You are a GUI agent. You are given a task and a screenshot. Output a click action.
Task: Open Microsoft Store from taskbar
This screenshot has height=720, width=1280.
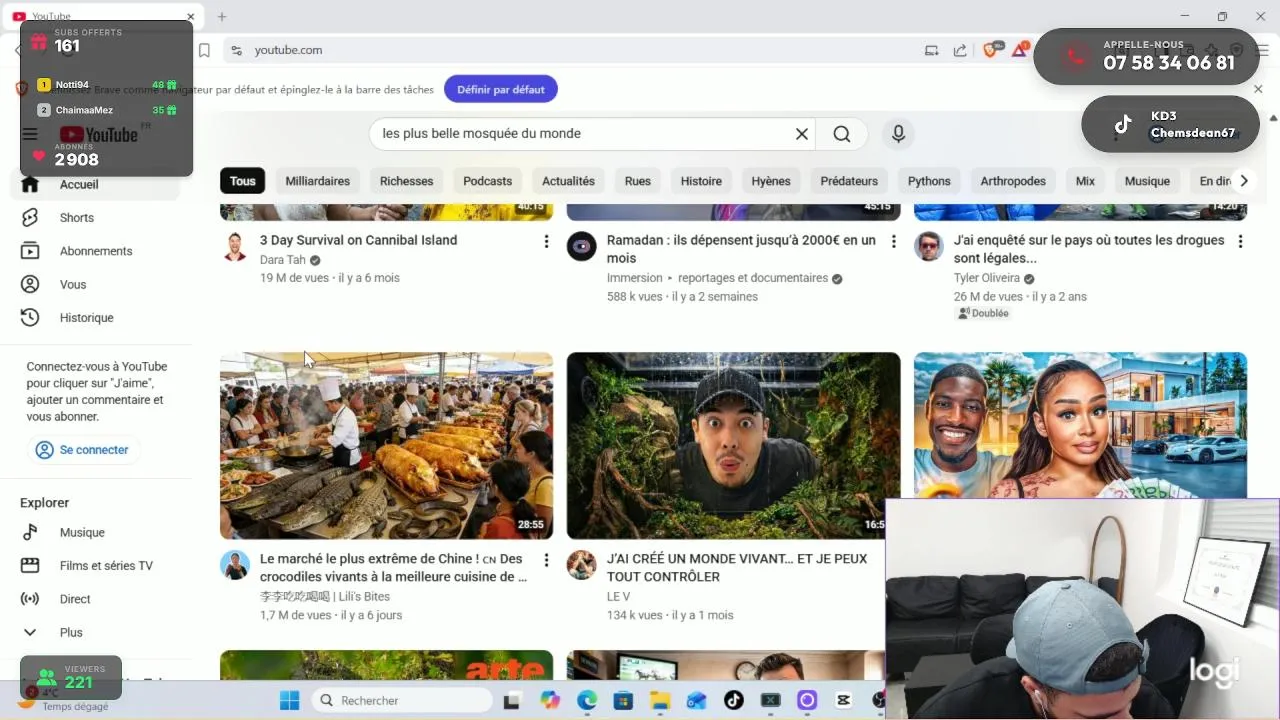click(623, 700)
